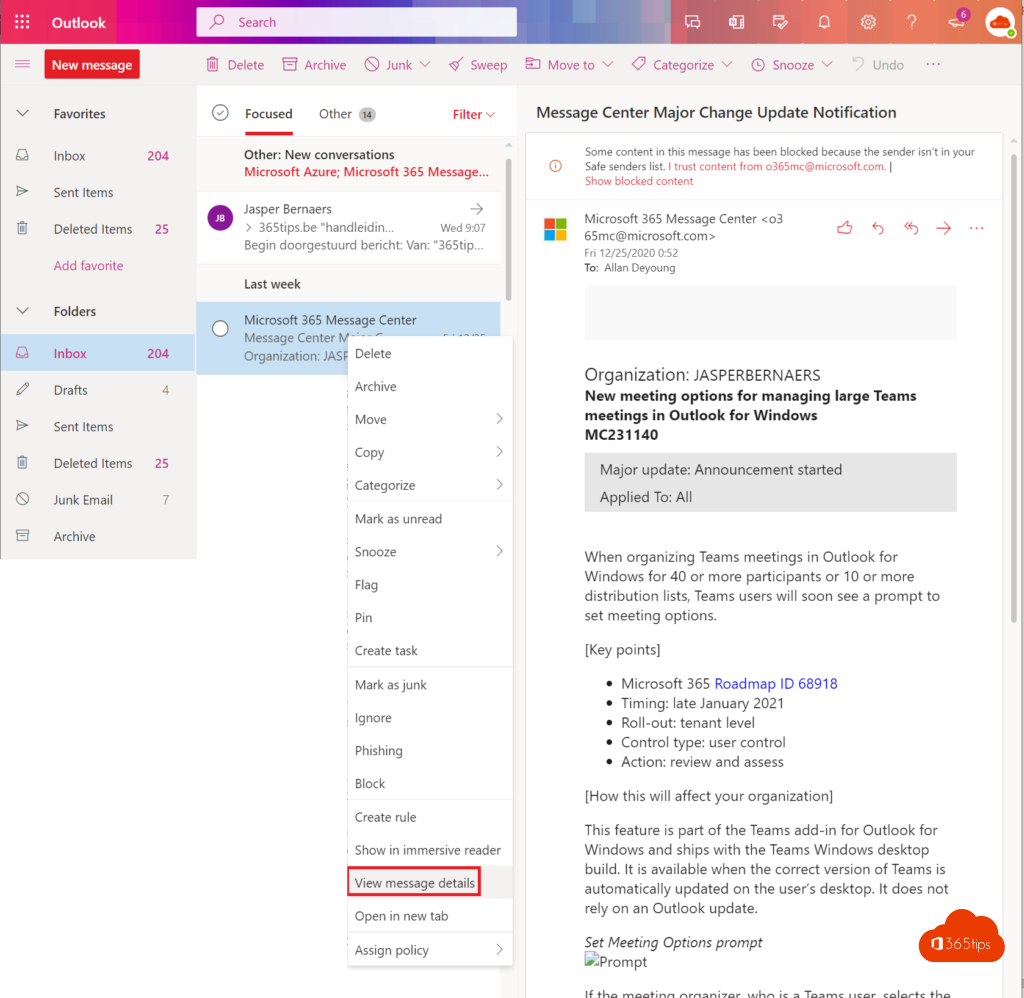Reply to the message with the reply arrow
This screenshot has width=1024, height=998.
tap(878, 228)
